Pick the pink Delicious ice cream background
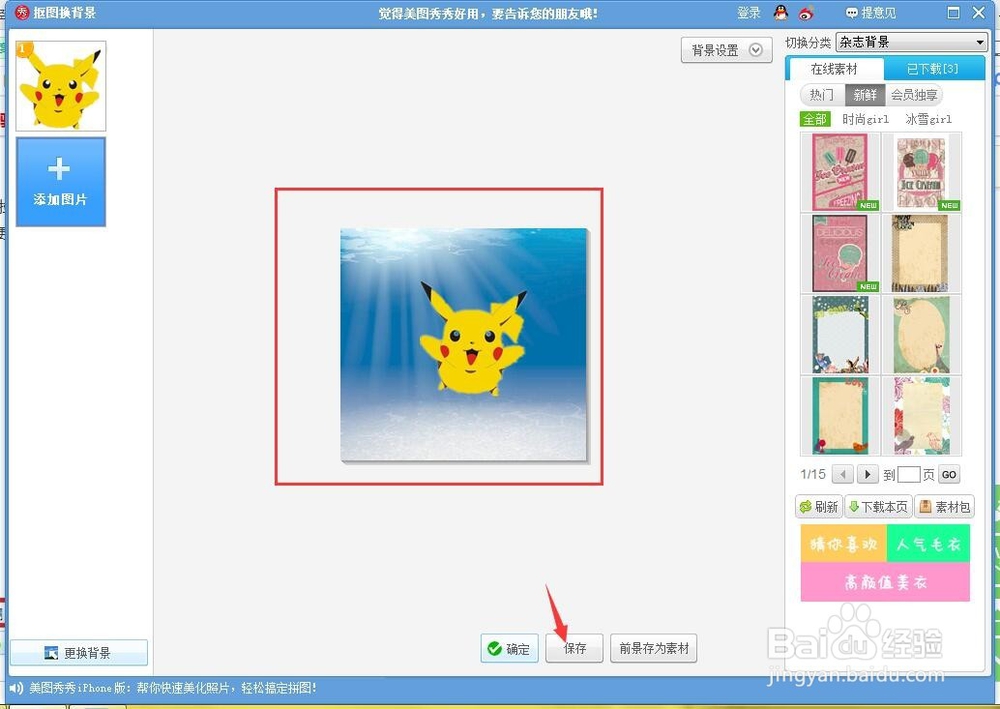This screenshot has height=709, width=1000. click(840, 253)
